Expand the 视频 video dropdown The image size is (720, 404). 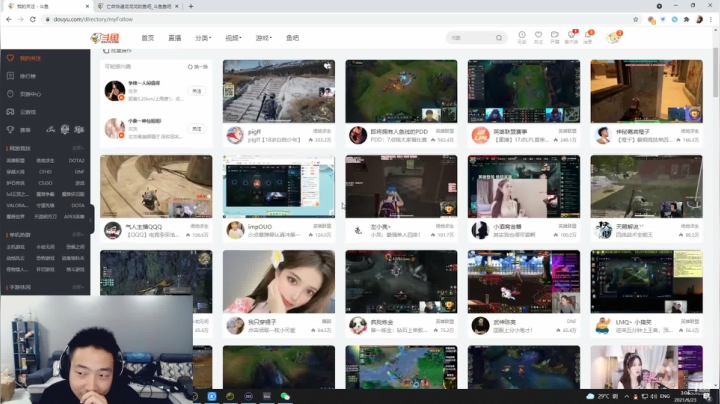(233, 38)
